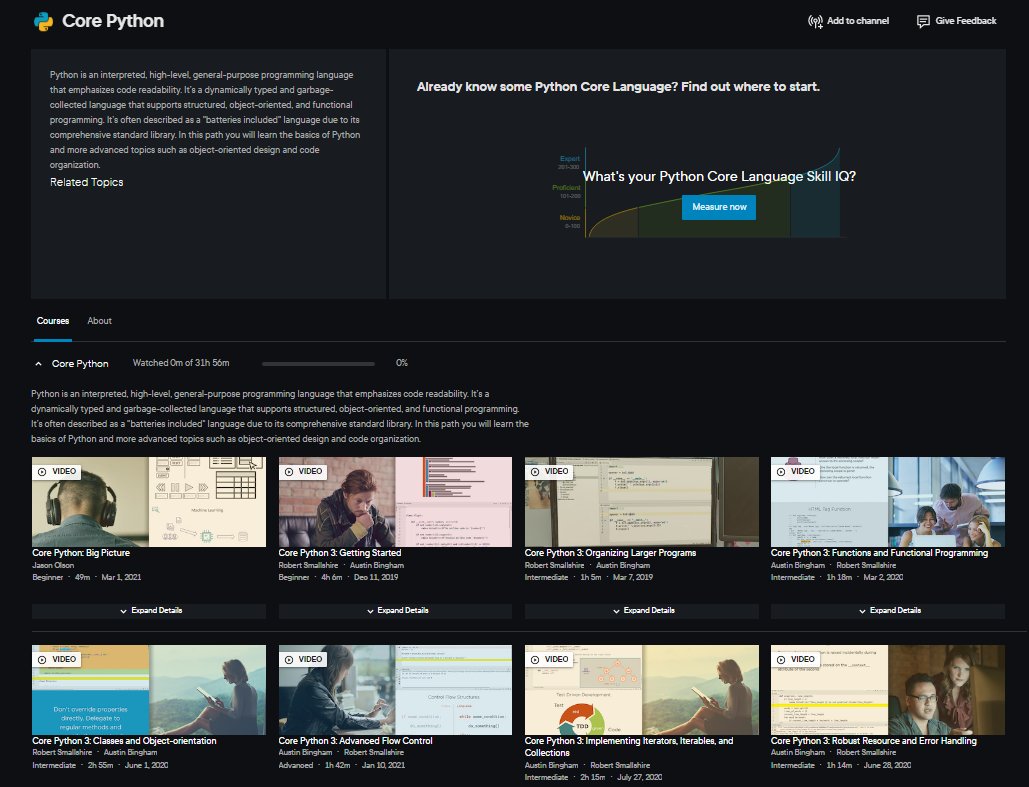Click the Skill IQ chart graphic
Viewport: 1029px width, 787px height.
pos(699,194)
